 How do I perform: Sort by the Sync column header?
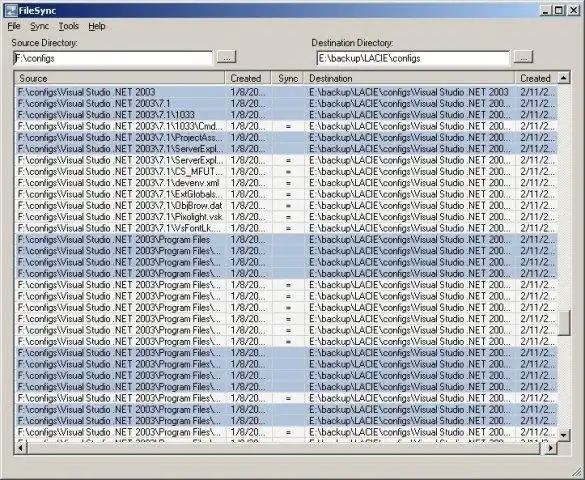(x=288, y=78)
